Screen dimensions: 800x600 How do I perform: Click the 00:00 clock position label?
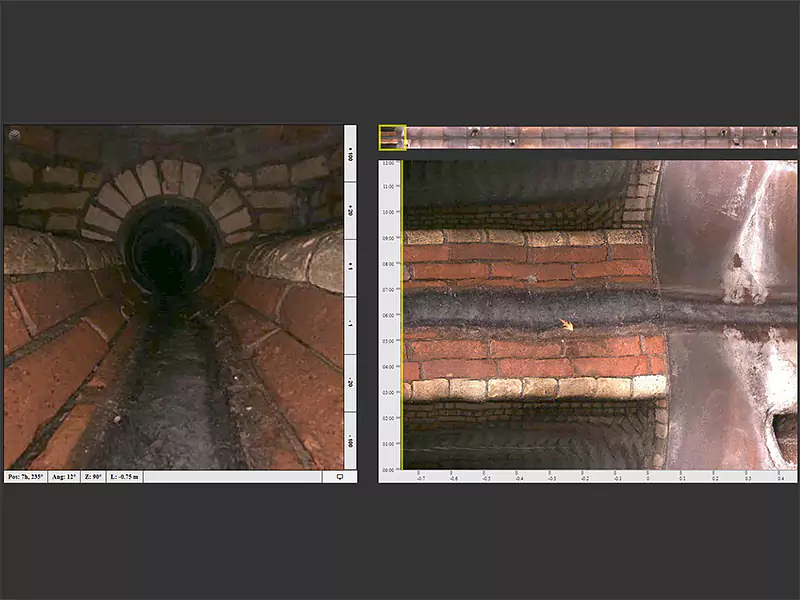coord(388,469)
